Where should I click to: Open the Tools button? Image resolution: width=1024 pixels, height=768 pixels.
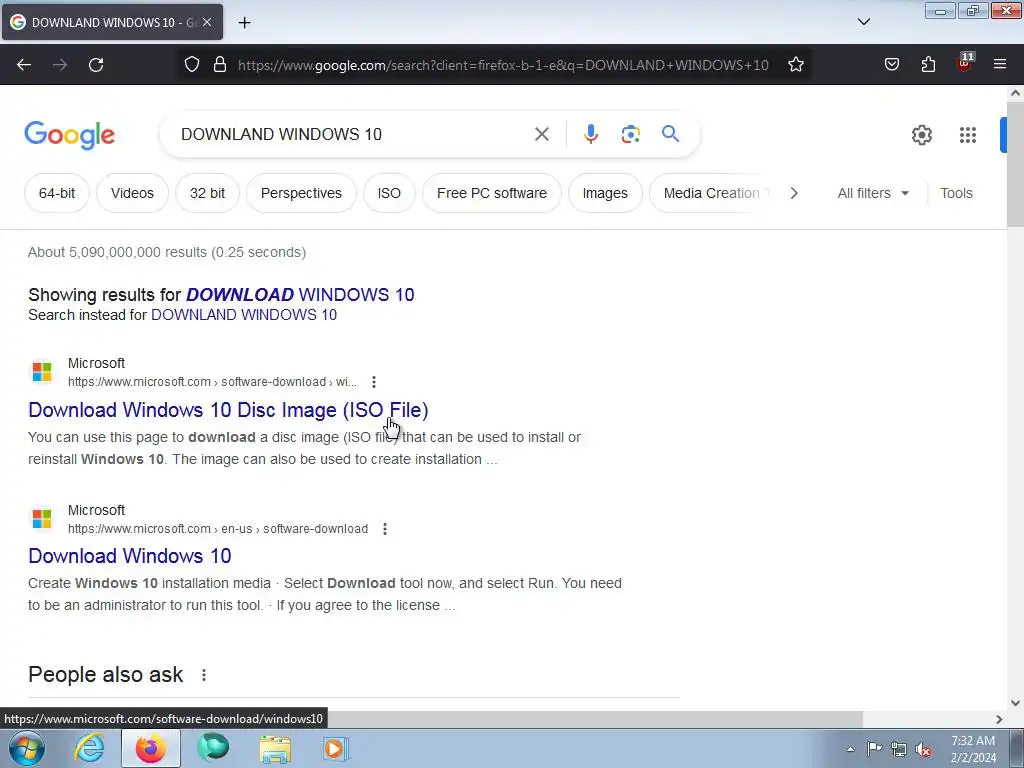click(x=956, y=193)
